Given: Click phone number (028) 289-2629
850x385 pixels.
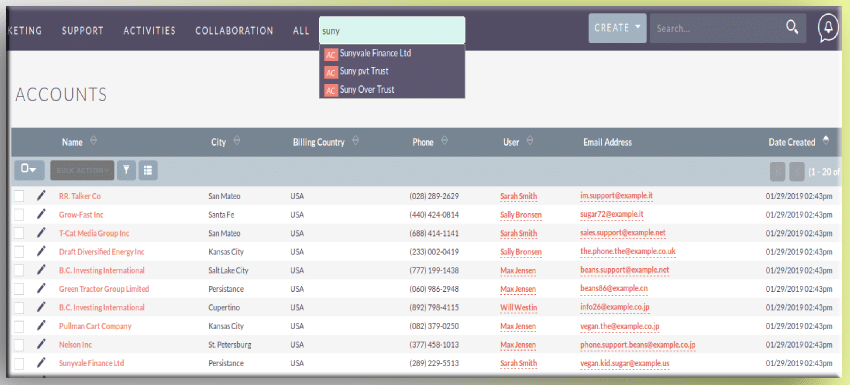Looking at the screenshot, I should tap(434, 196).
